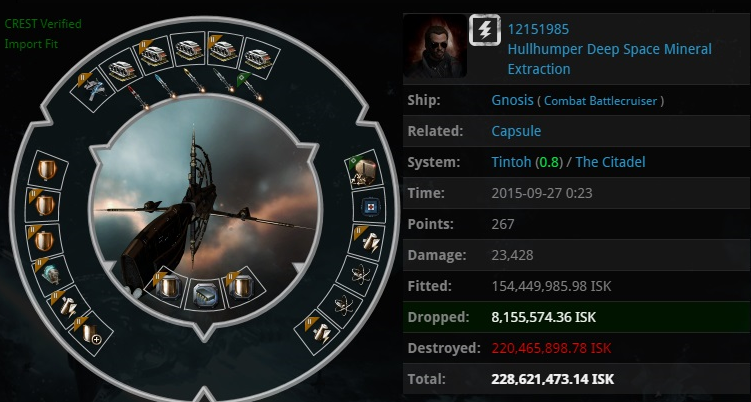Click the Gnosis ship link
This screenshot has width=751, height=402.
pos(512,100)
